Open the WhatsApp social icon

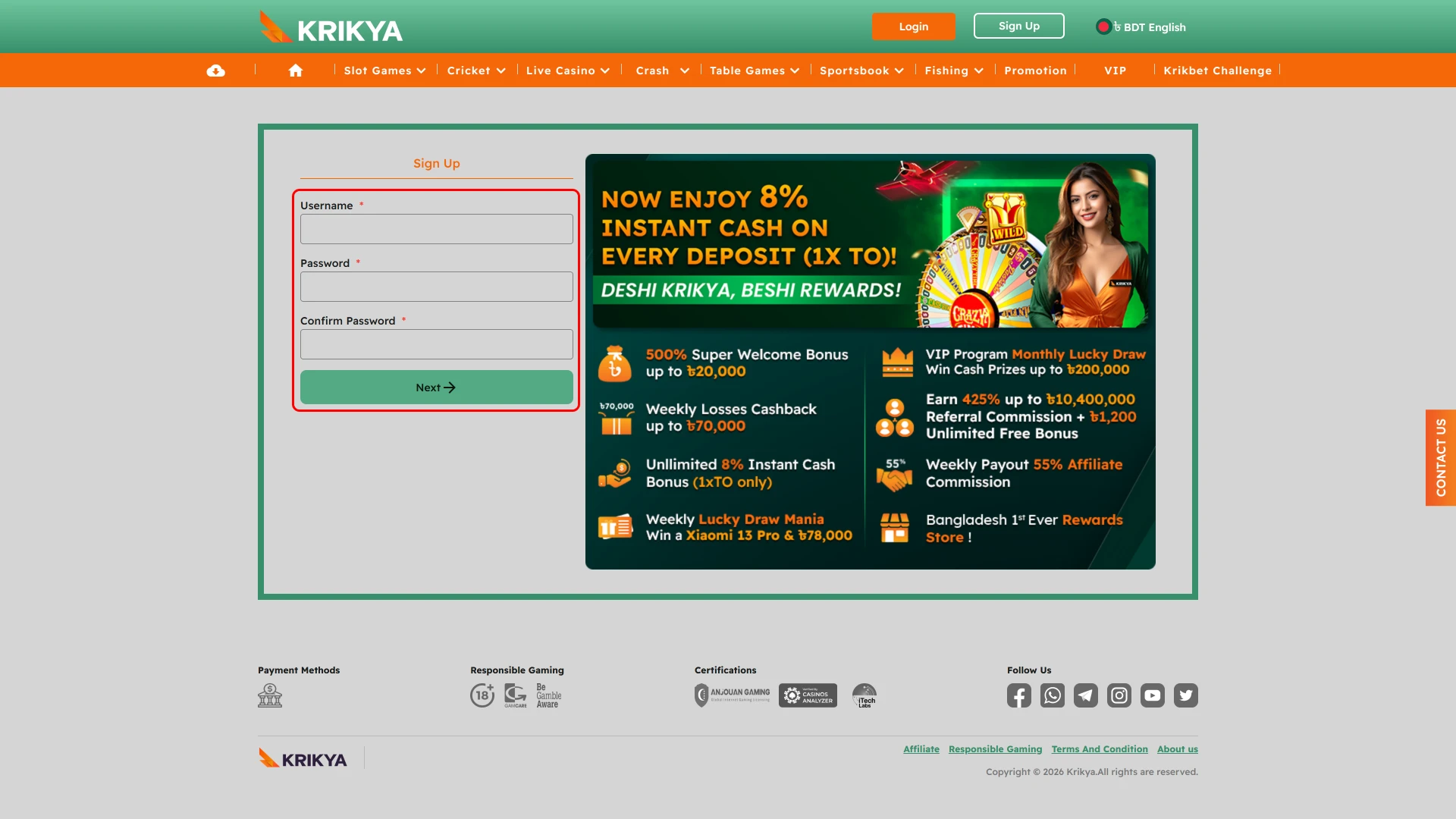click(1053, 695)
